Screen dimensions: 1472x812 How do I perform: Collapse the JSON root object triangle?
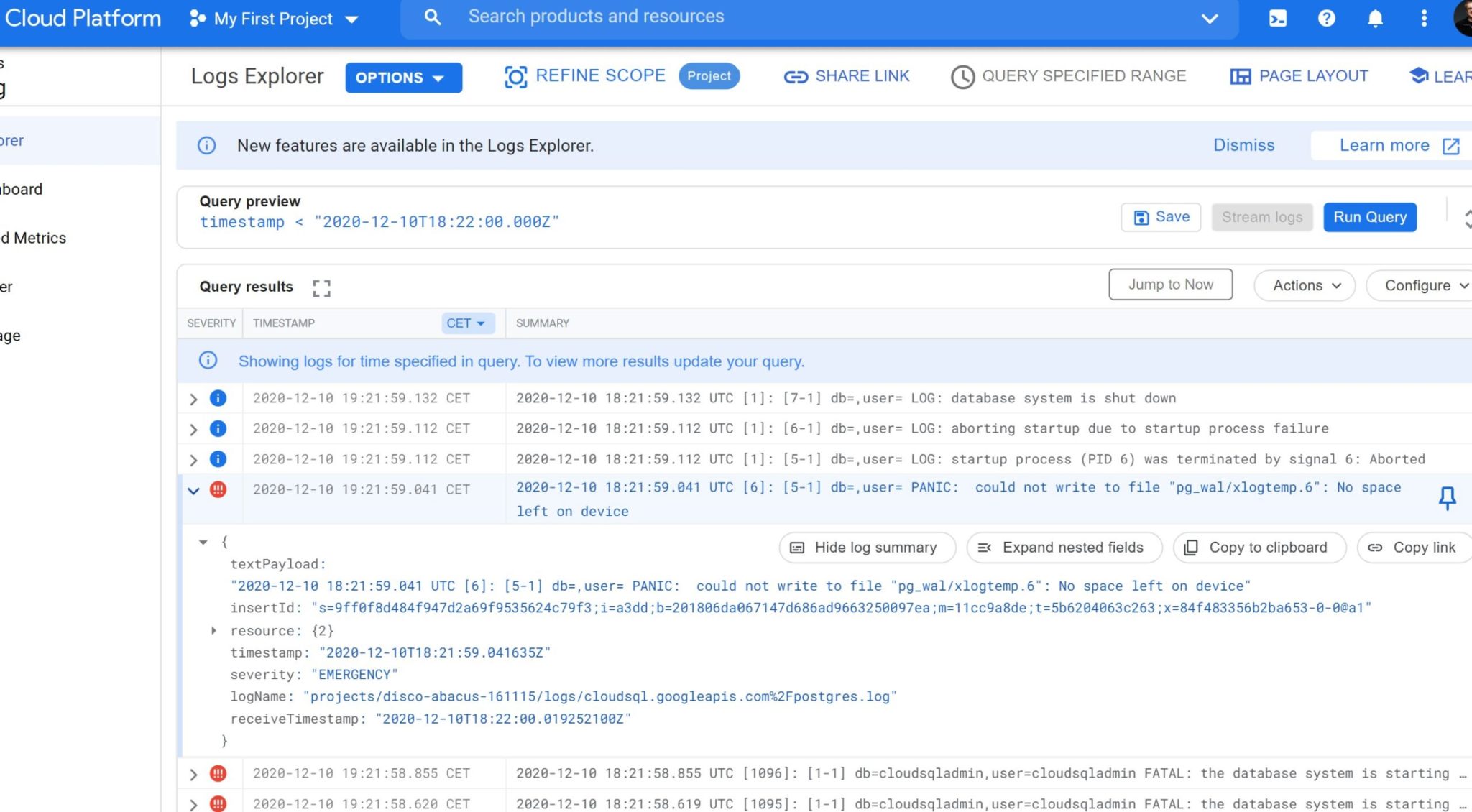tap(203, 542)
